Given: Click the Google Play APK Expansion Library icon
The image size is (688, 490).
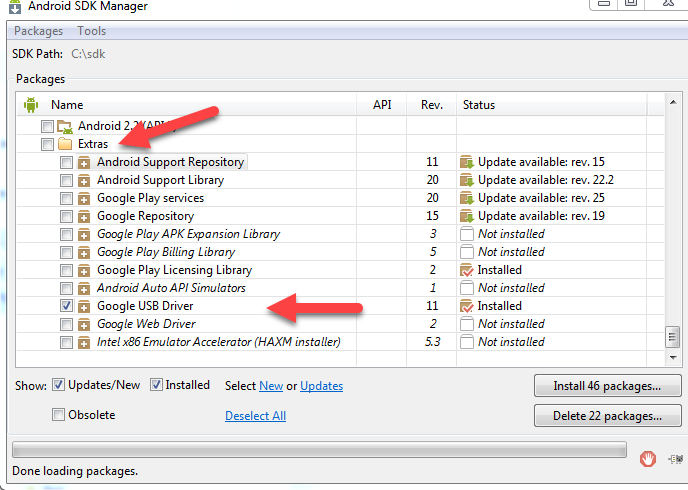Looking at the screenshot, I should pyautogui.click(x=84, y=235).
